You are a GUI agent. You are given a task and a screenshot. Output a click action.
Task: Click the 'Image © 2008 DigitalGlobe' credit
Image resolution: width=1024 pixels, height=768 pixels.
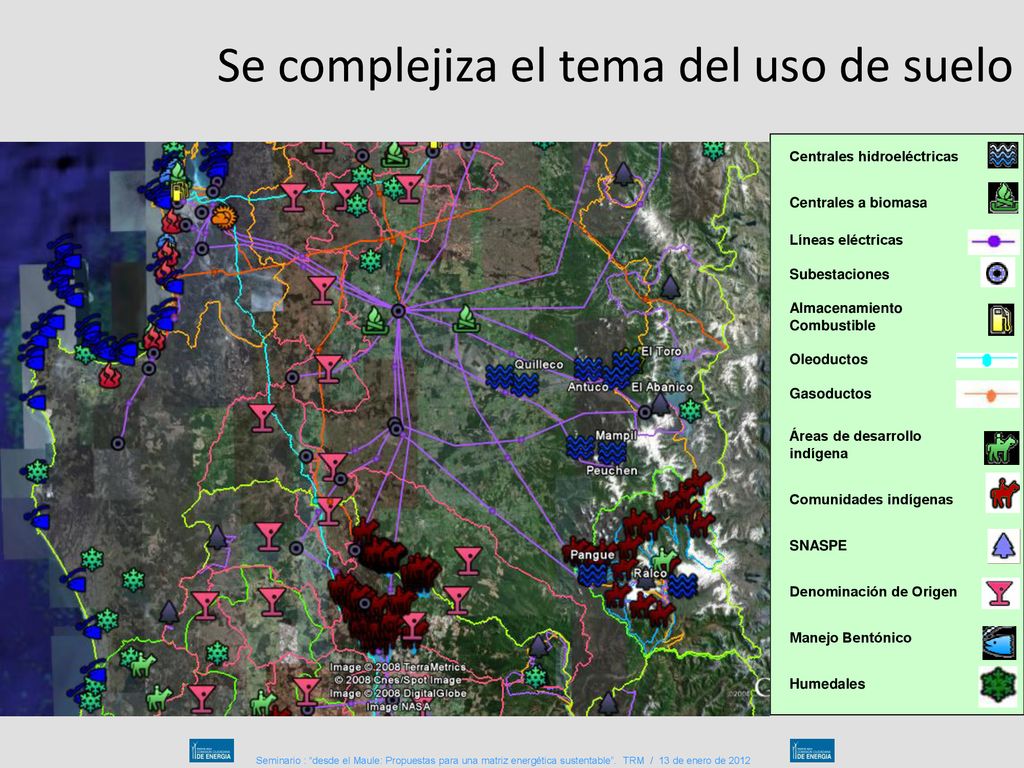(398, 694)
